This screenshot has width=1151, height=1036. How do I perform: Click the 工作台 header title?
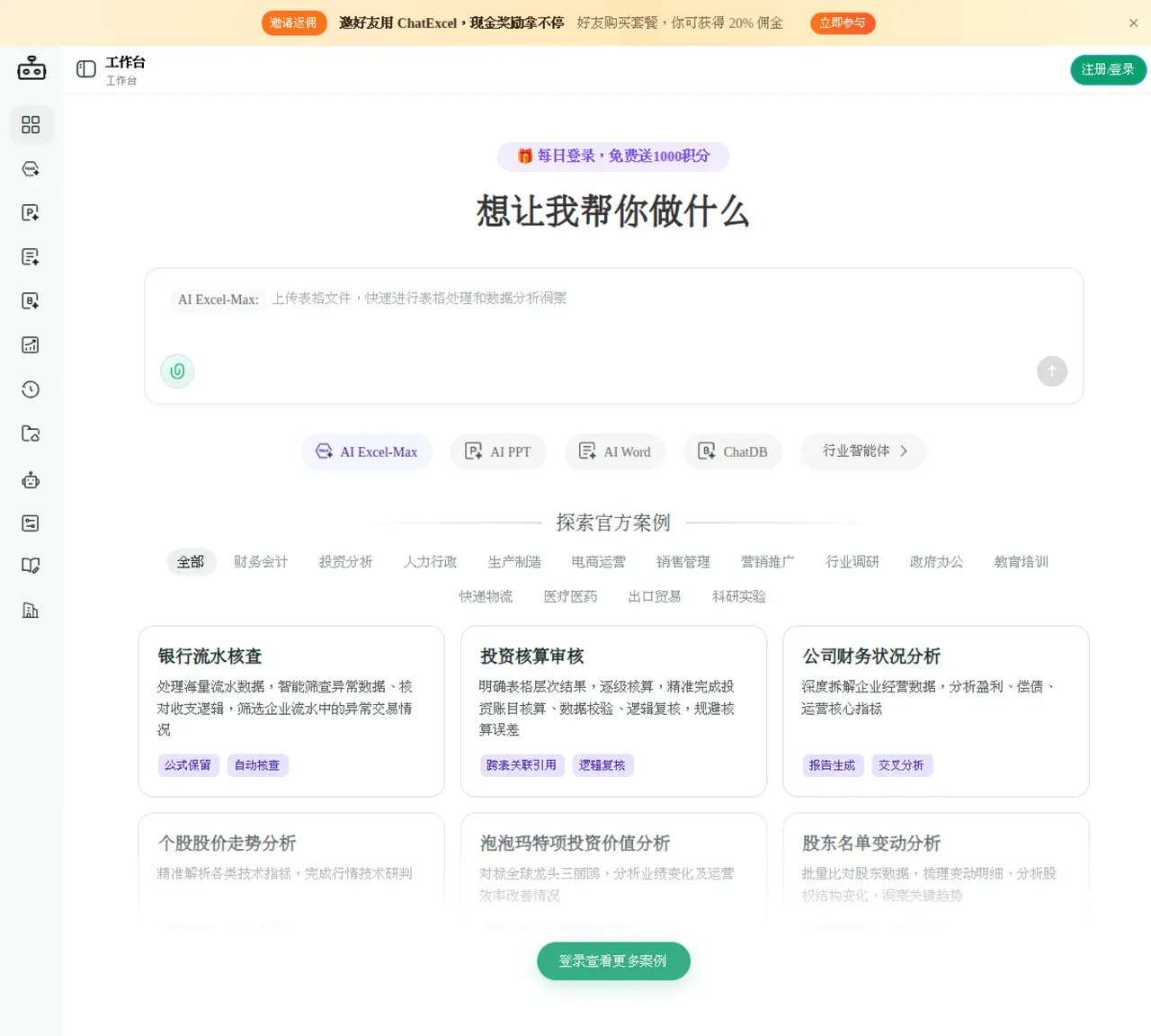click(x=125, y=62)
